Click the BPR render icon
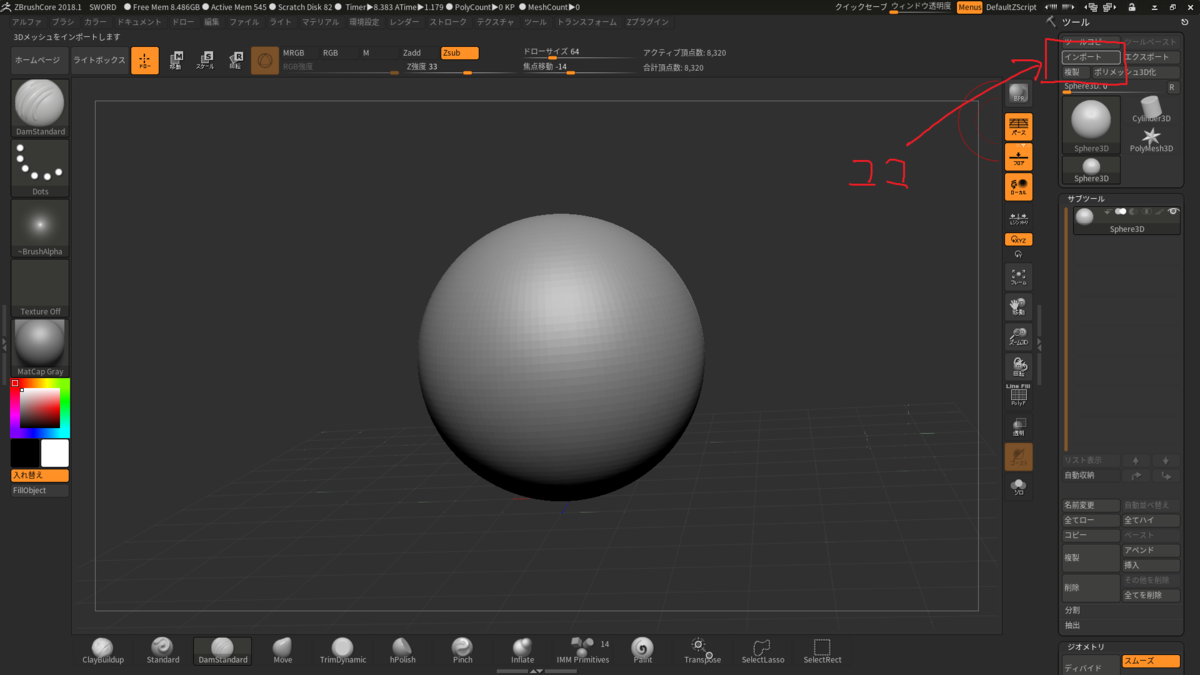The height and width of the screenshot is (675, 1200). coord(1018,95)
